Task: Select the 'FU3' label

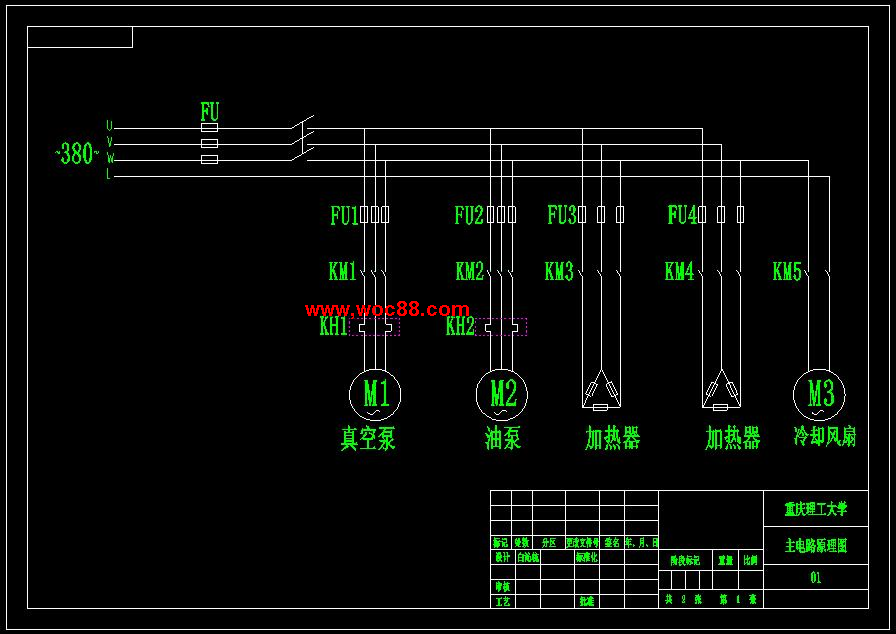Action: click(562, 215)
